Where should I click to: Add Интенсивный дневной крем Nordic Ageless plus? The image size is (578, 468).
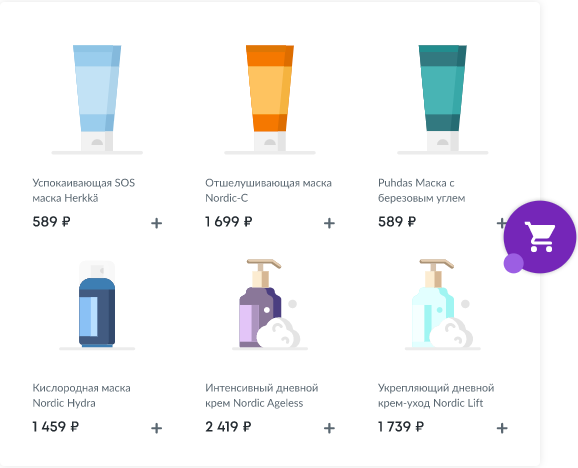[329, 428]
